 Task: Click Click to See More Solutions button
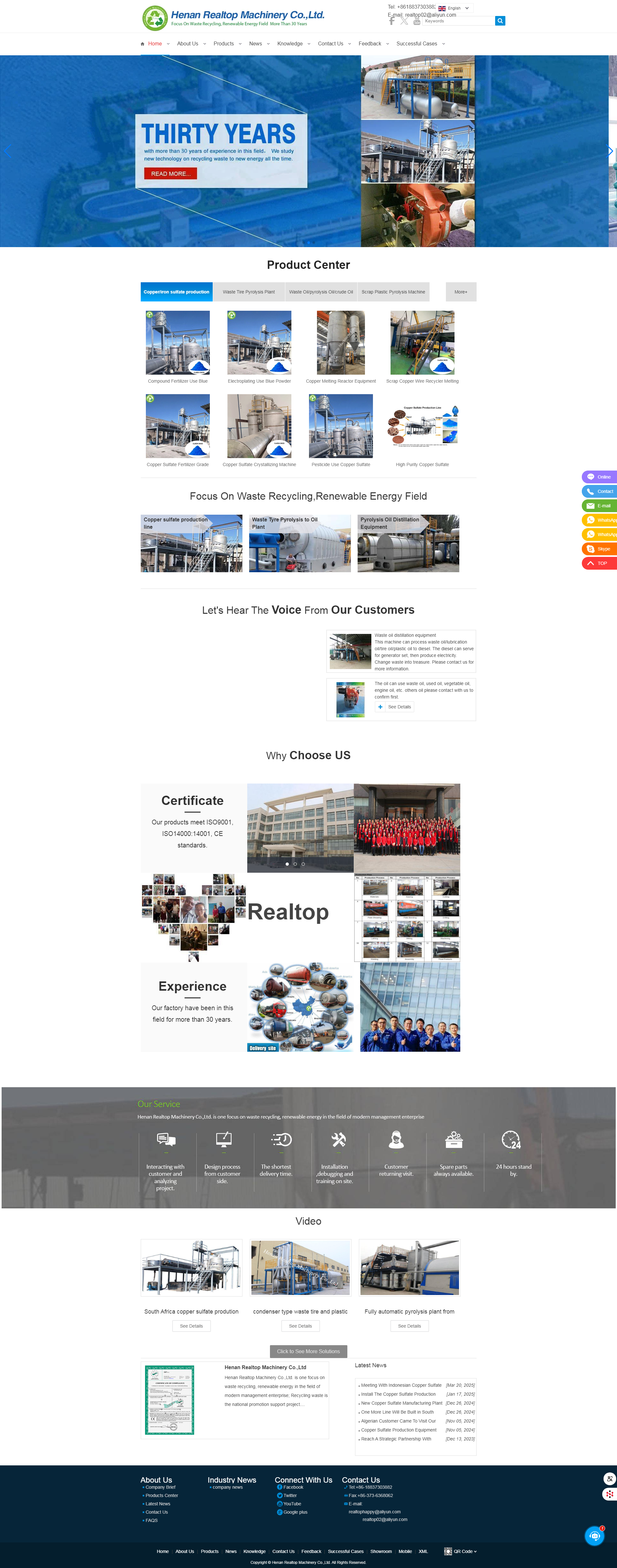[308, 1351]
